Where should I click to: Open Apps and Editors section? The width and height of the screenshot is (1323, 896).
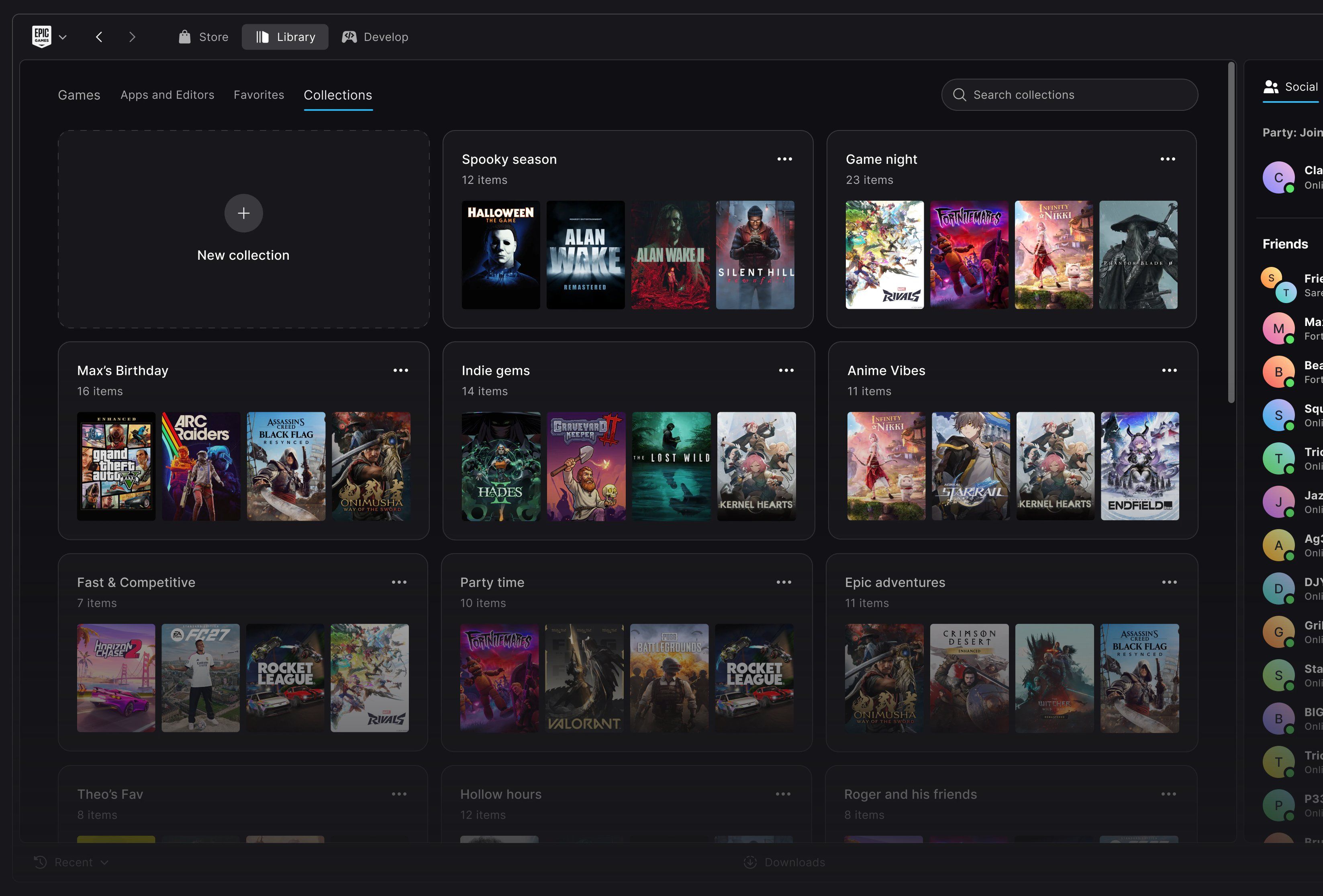tap(167, 95)
